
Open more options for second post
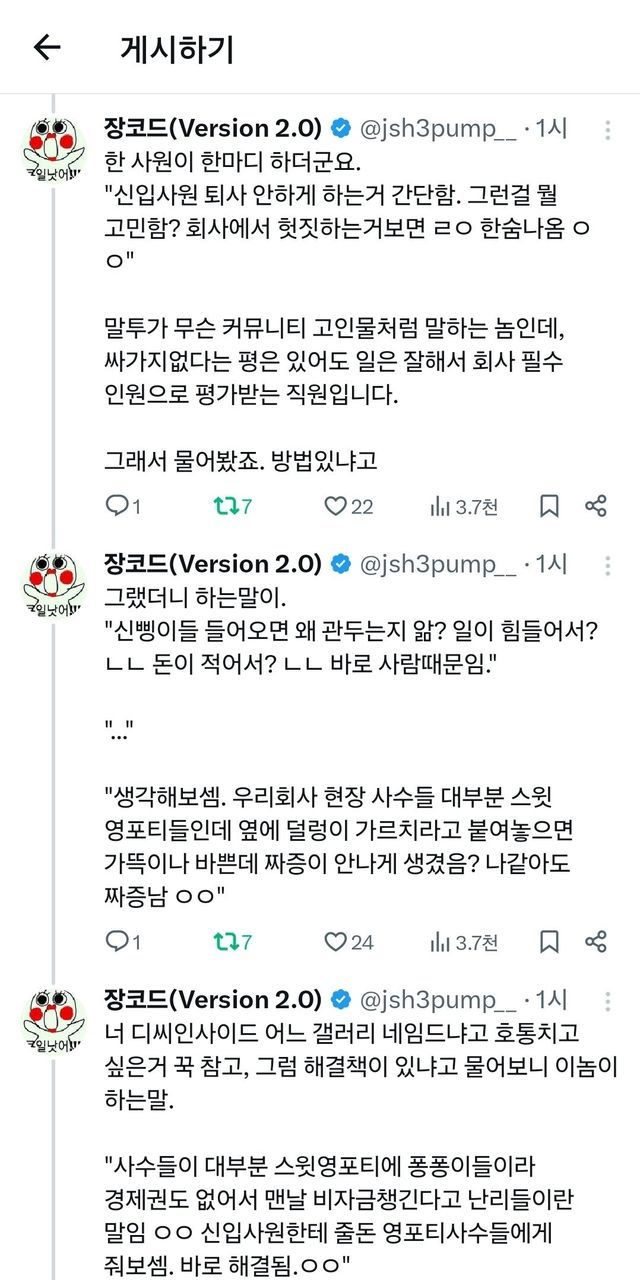click(x=607, y=565)
